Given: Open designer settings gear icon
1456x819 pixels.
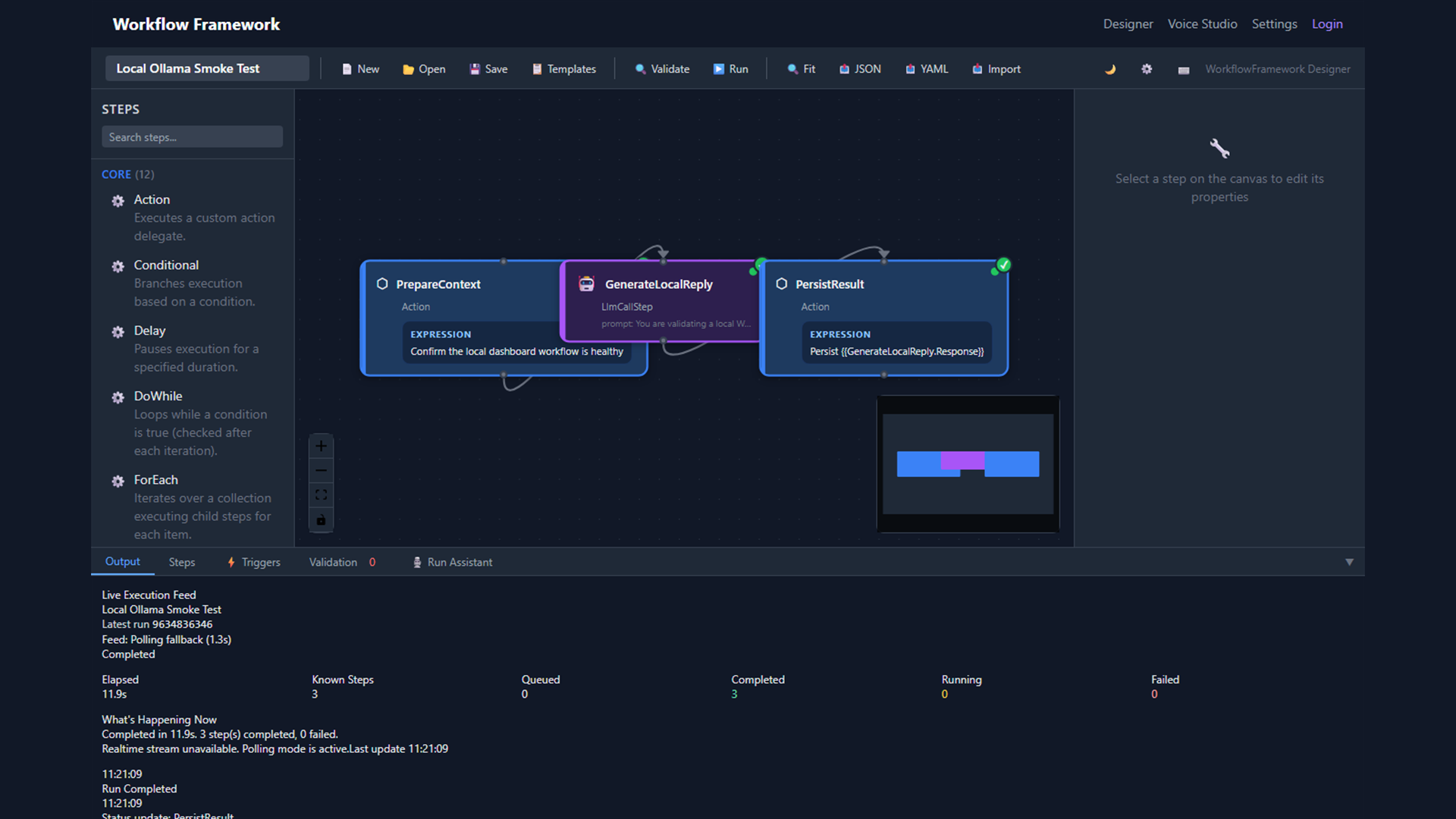Looking at the screenshot, I should point(1147,69).
